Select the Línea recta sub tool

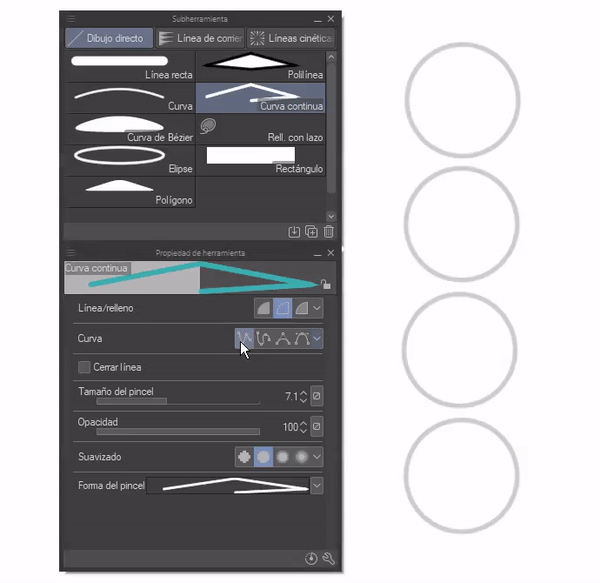tap(130, 66)
